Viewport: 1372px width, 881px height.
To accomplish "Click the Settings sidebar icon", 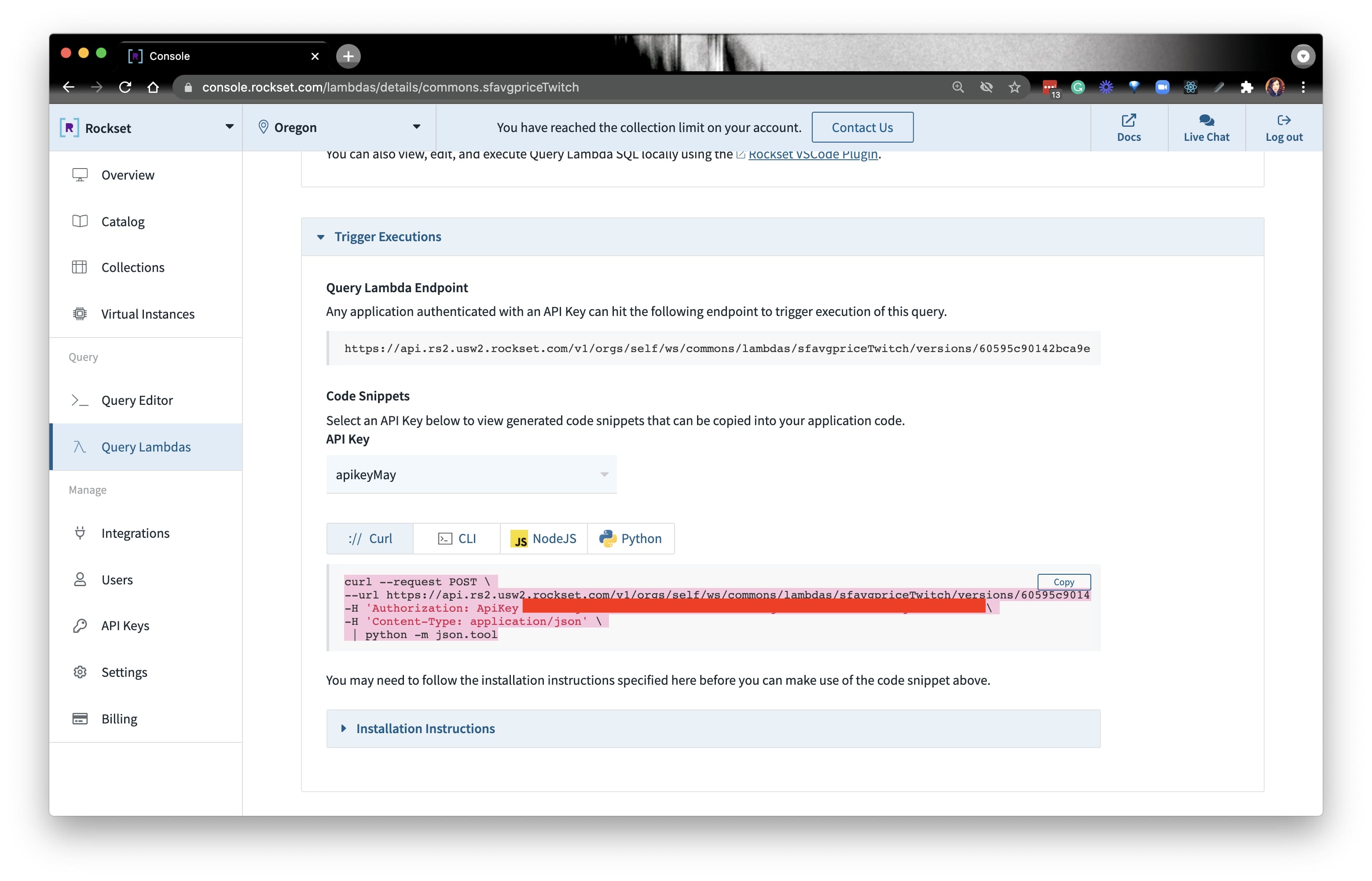I will coord(79,671).
